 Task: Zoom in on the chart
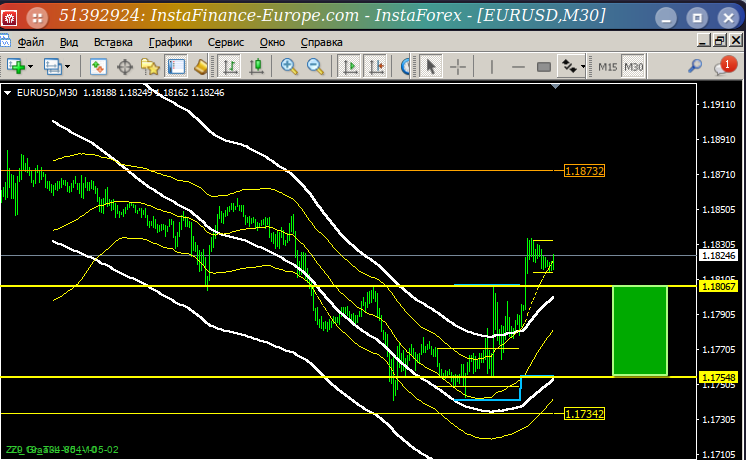pyautogui.click(x=289, y=66)
